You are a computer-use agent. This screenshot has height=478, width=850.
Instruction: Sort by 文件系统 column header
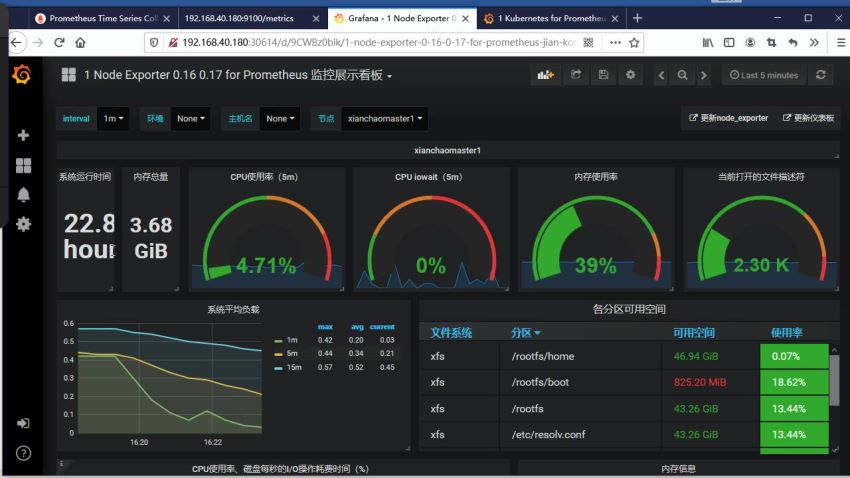coord(451,332)
